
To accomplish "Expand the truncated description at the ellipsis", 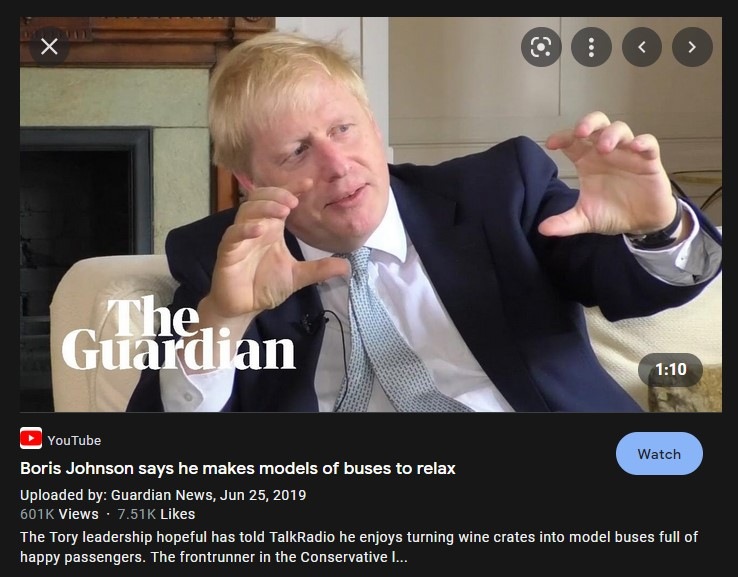I will click(401, 558).
